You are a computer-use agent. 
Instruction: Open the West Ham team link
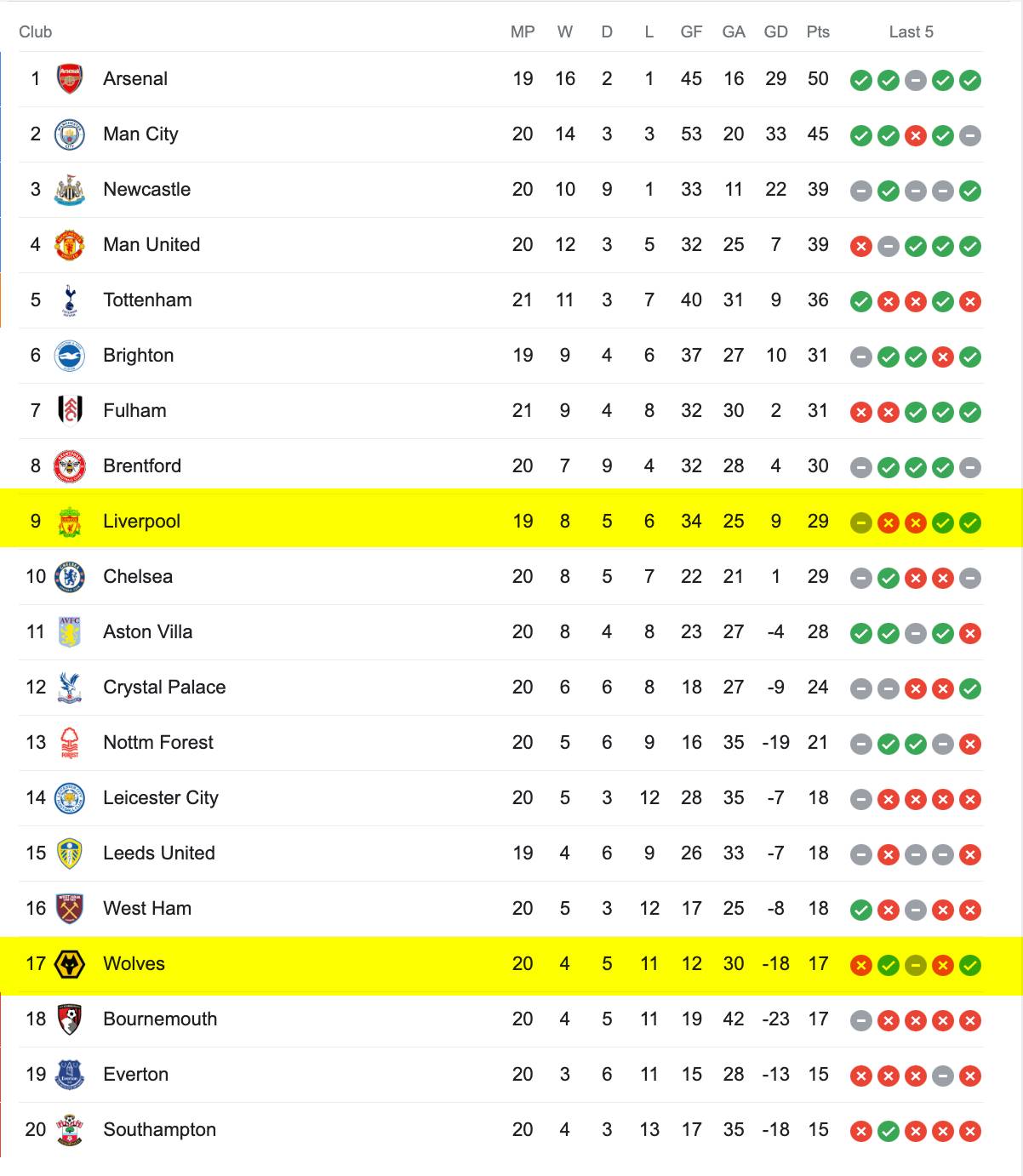[147, 909]
